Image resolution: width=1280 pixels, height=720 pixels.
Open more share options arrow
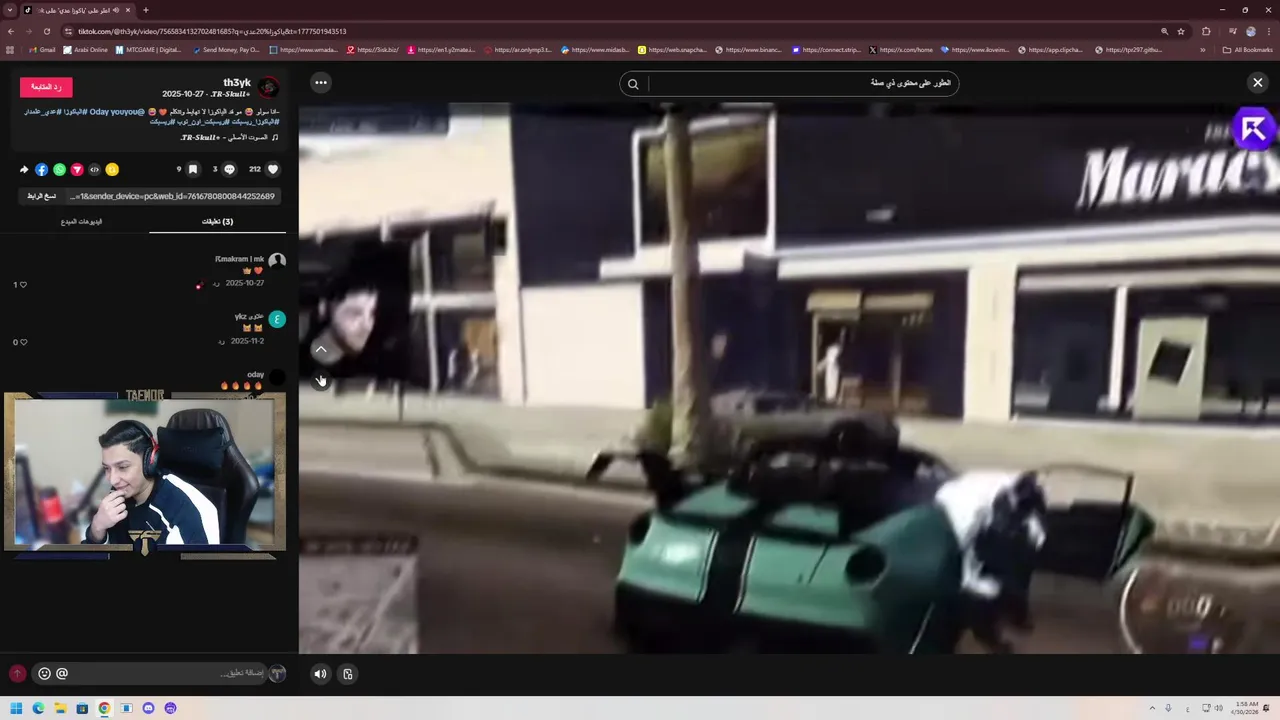24,169
